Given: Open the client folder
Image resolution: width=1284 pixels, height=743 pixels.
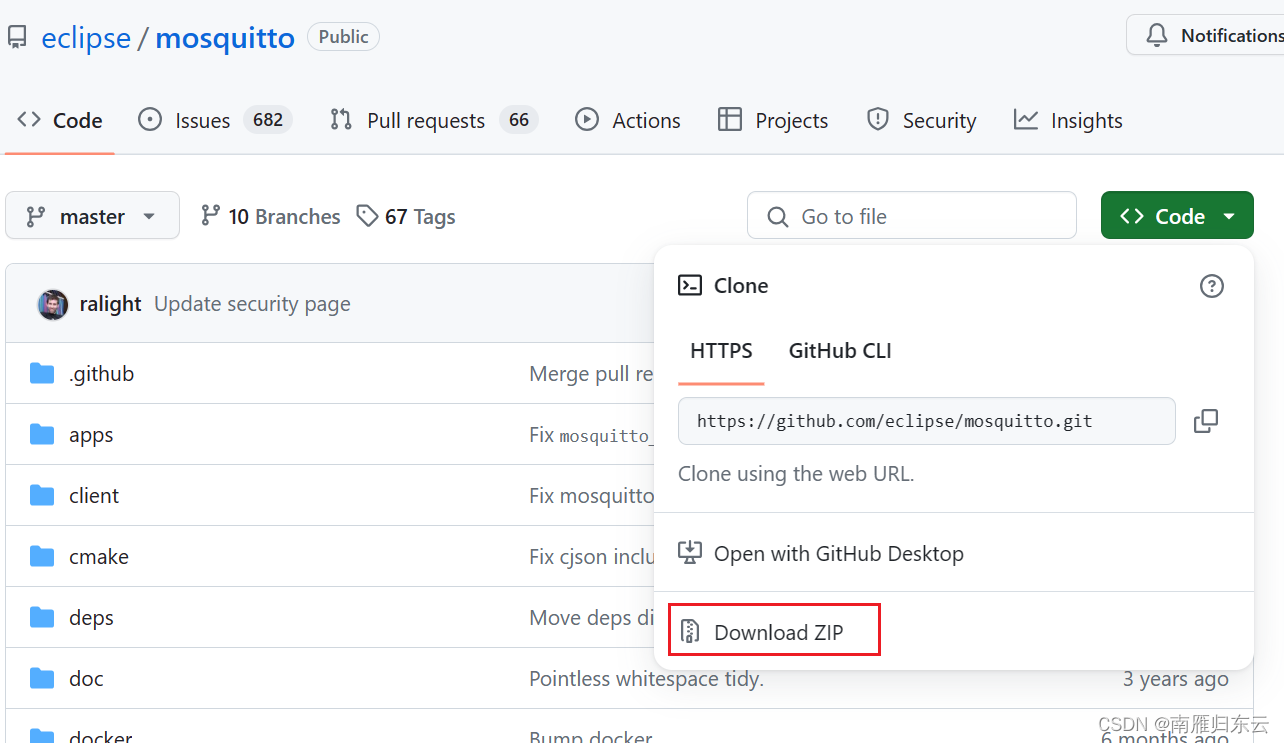Looking at the screenshot, I should click(x=94, y=496).
